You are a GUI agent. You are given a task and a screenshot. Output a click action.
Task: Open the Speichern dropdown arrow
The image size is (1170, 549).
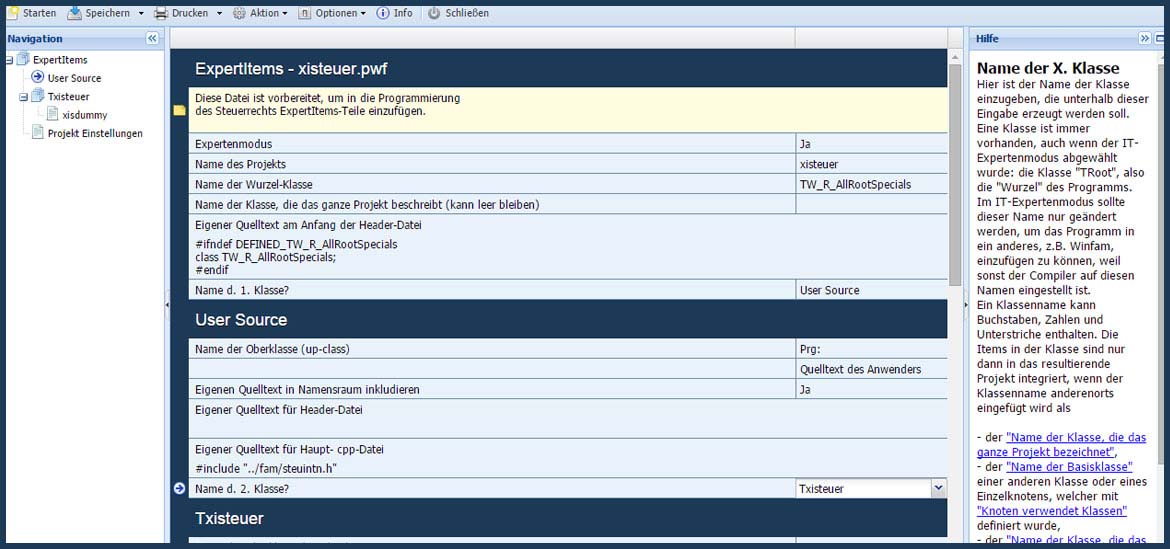pos(141,14)
